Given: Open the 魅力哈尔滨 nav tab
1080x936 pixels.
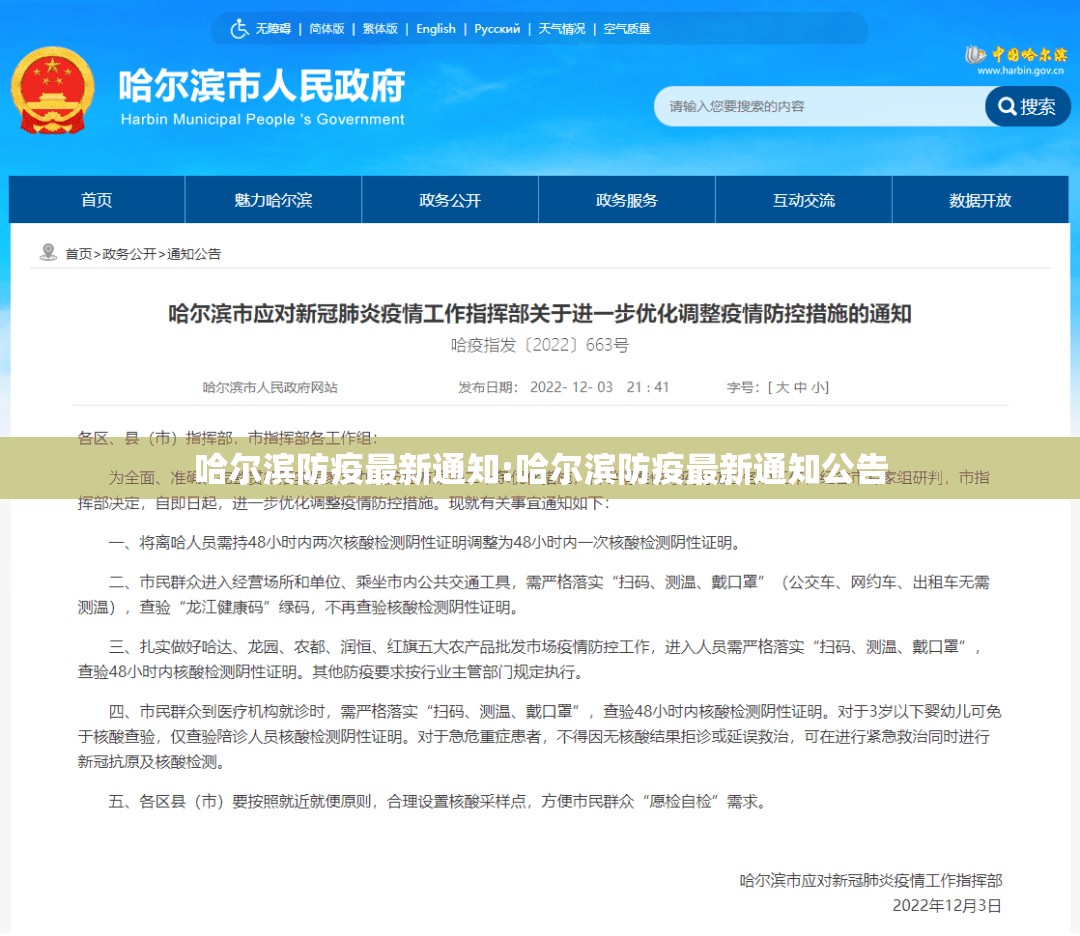Looking at the screenshot, I should pos(273,200).
